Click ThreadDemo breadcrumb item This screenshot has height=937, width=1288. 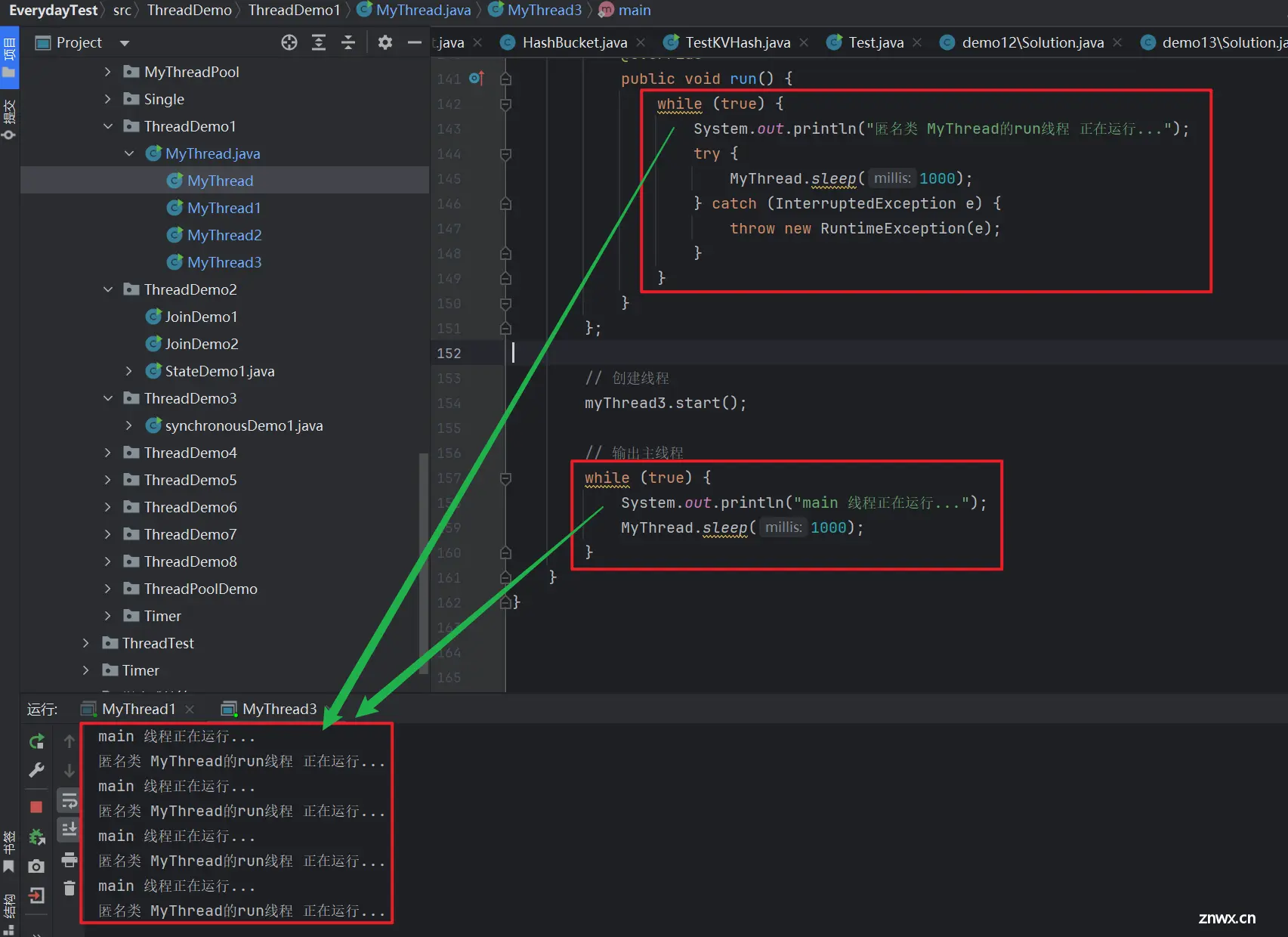coord(190,10)
